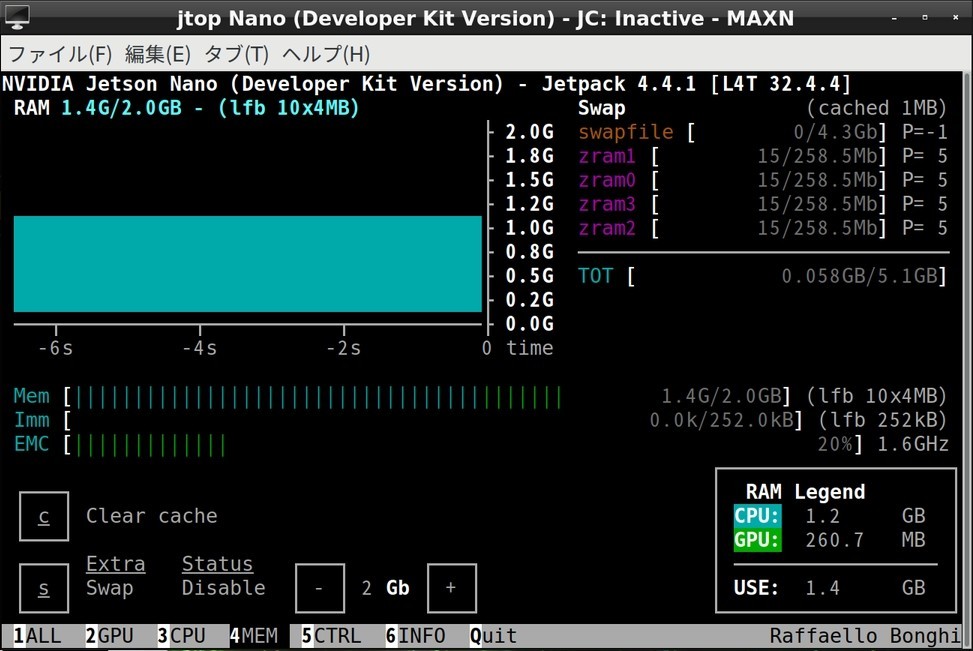Viewport: 973px width, 651px height.
Task: Click the Clear cache label
Action: 151,516
